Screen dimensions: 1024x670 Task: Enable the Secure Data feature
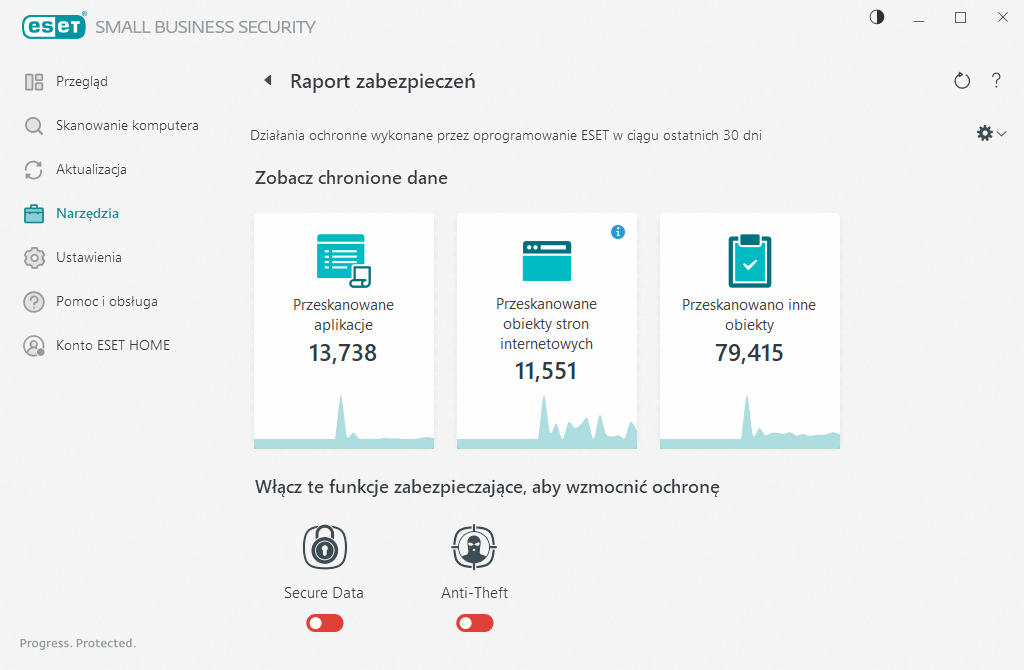[x=324, y=623]
